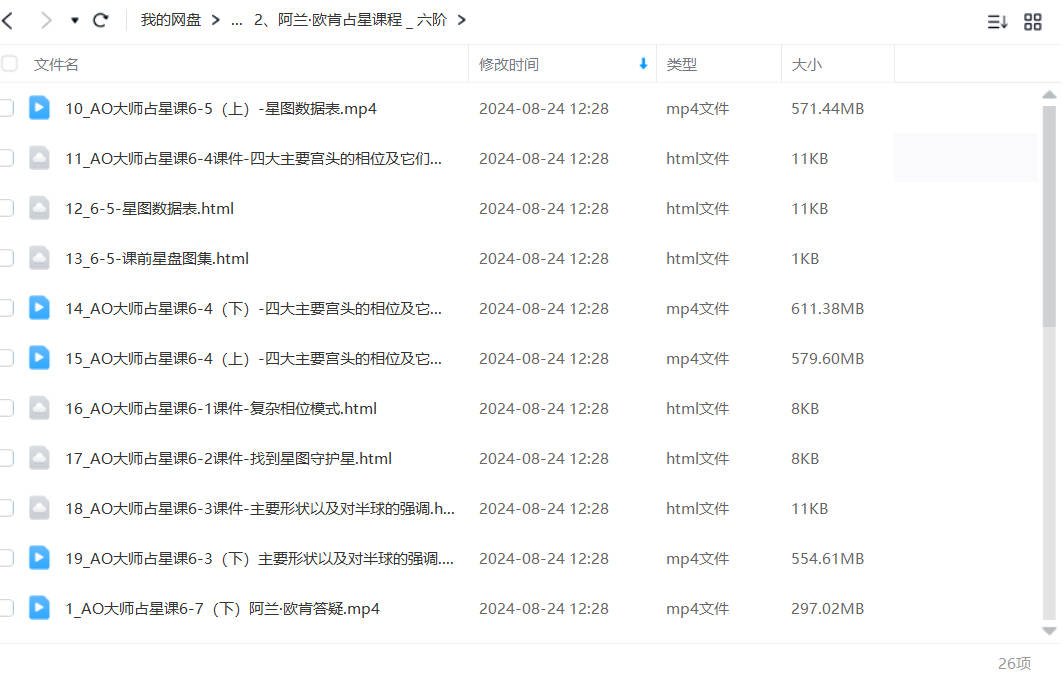Tick checkbox for 14_AO大师占星课6-4 (下) file

pos(7,308)
